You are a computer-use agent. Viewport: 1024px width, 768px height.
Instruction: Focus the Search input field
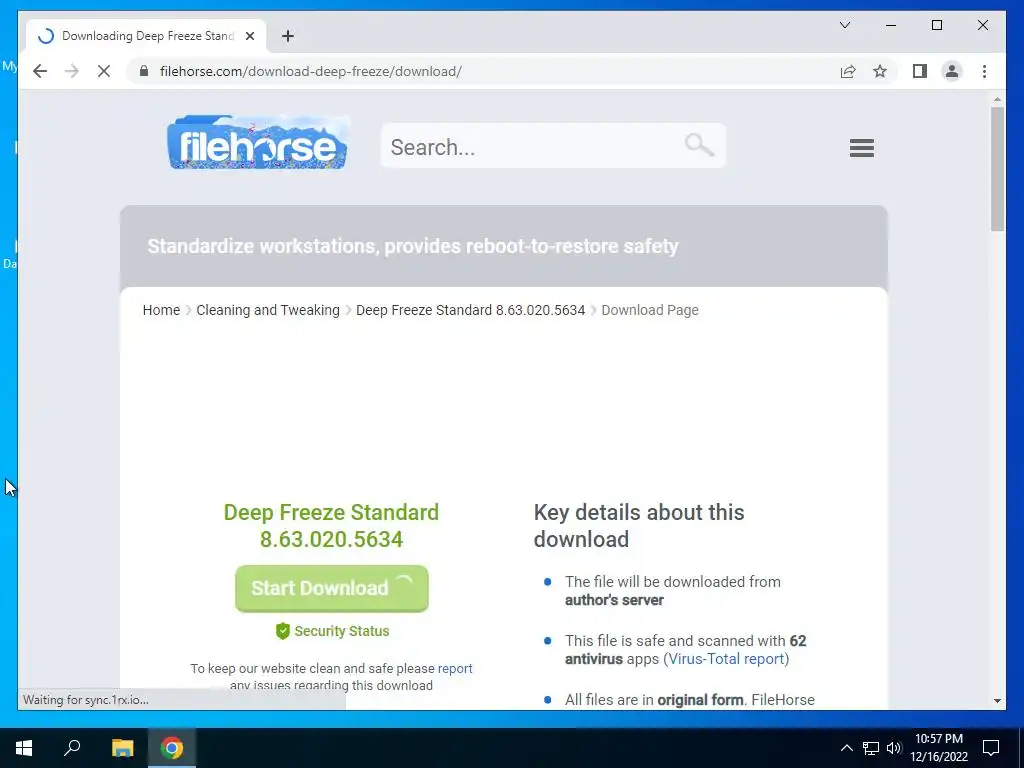coord(536,147)
